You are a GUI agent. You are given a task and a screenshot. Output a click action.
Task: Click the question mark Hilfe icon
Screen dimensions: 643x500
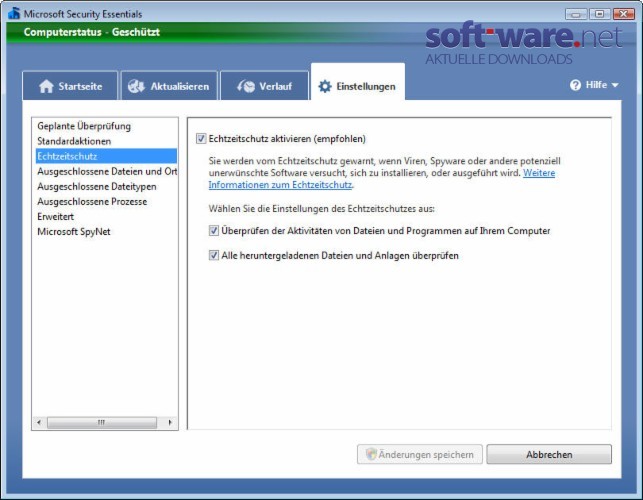pyautogui.click(x=575, y=85)
